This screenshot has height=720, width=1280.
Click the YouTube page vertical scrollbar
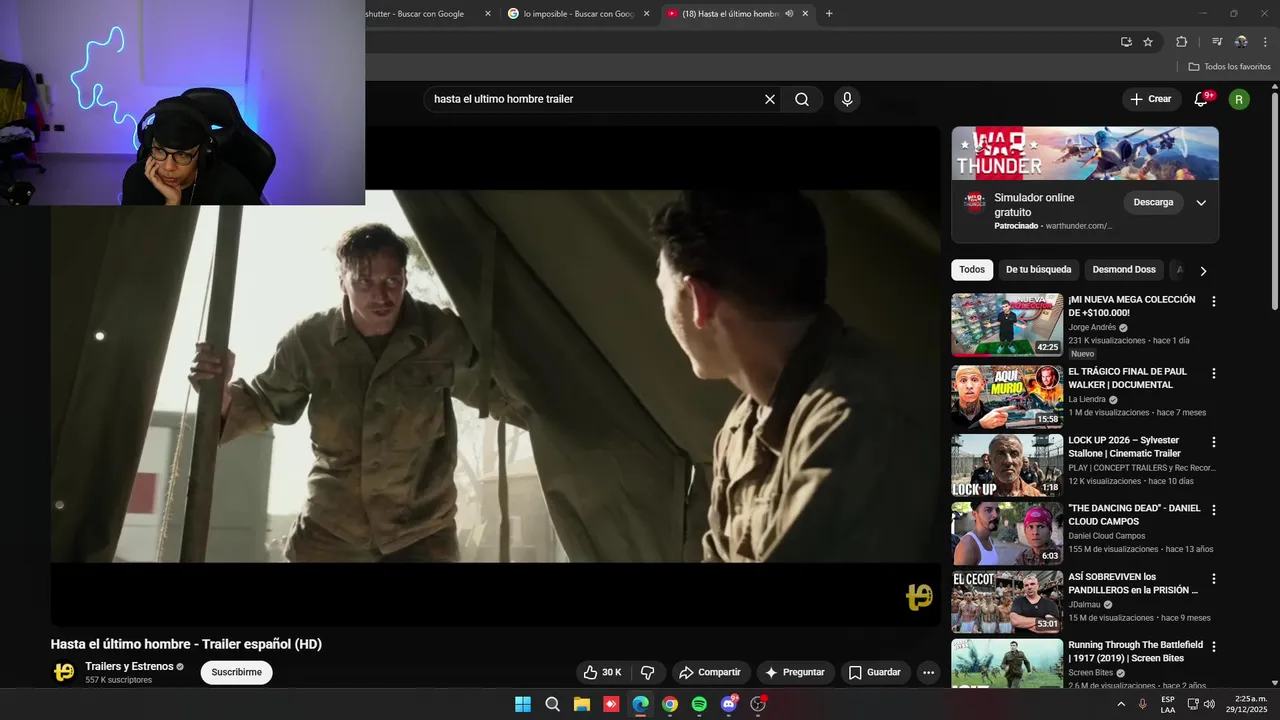[1274, 200]
